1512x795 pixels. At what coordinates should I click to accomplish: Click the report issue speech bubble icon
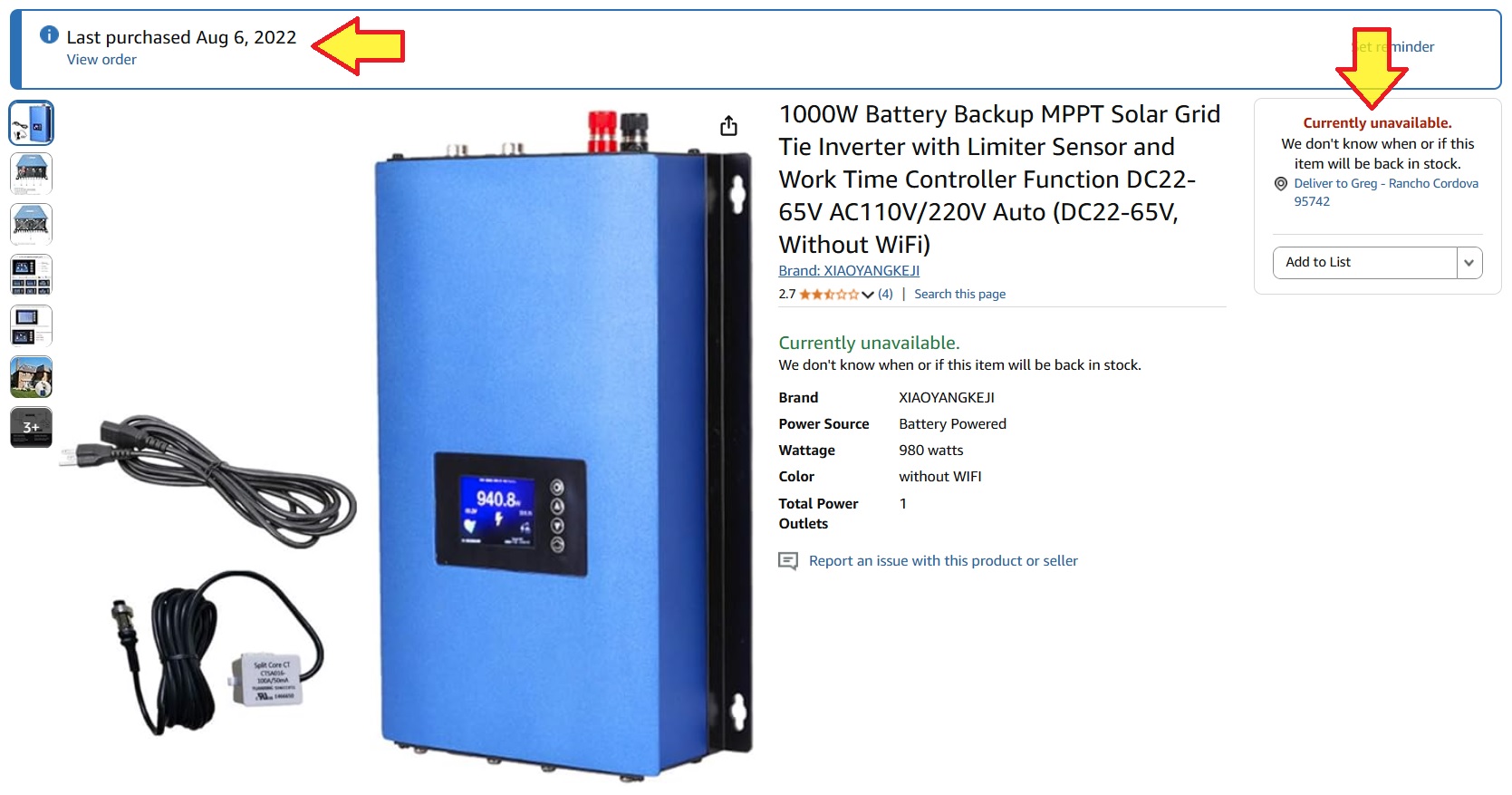tap(788, 561)
